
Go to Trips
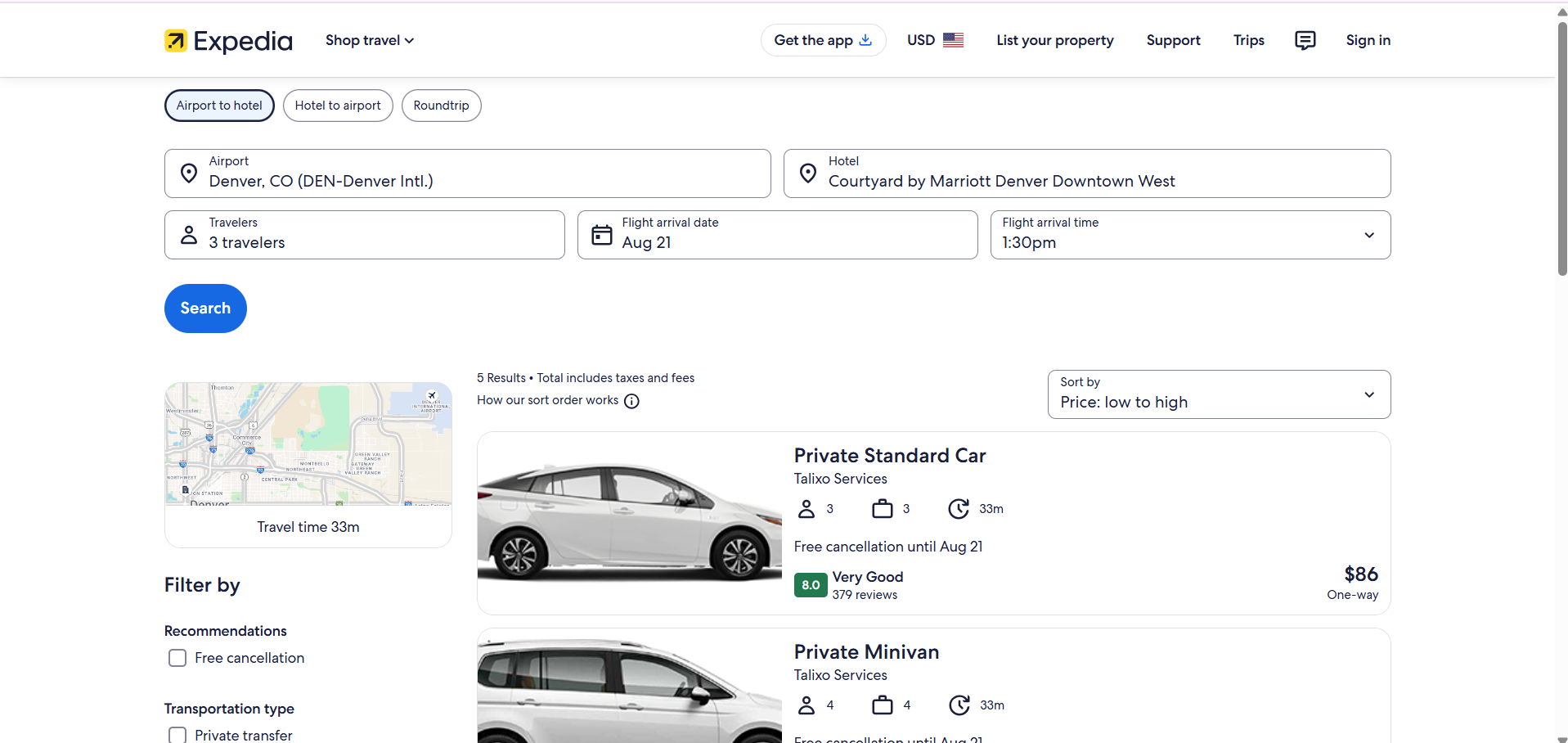click(x=1248, y=40)
